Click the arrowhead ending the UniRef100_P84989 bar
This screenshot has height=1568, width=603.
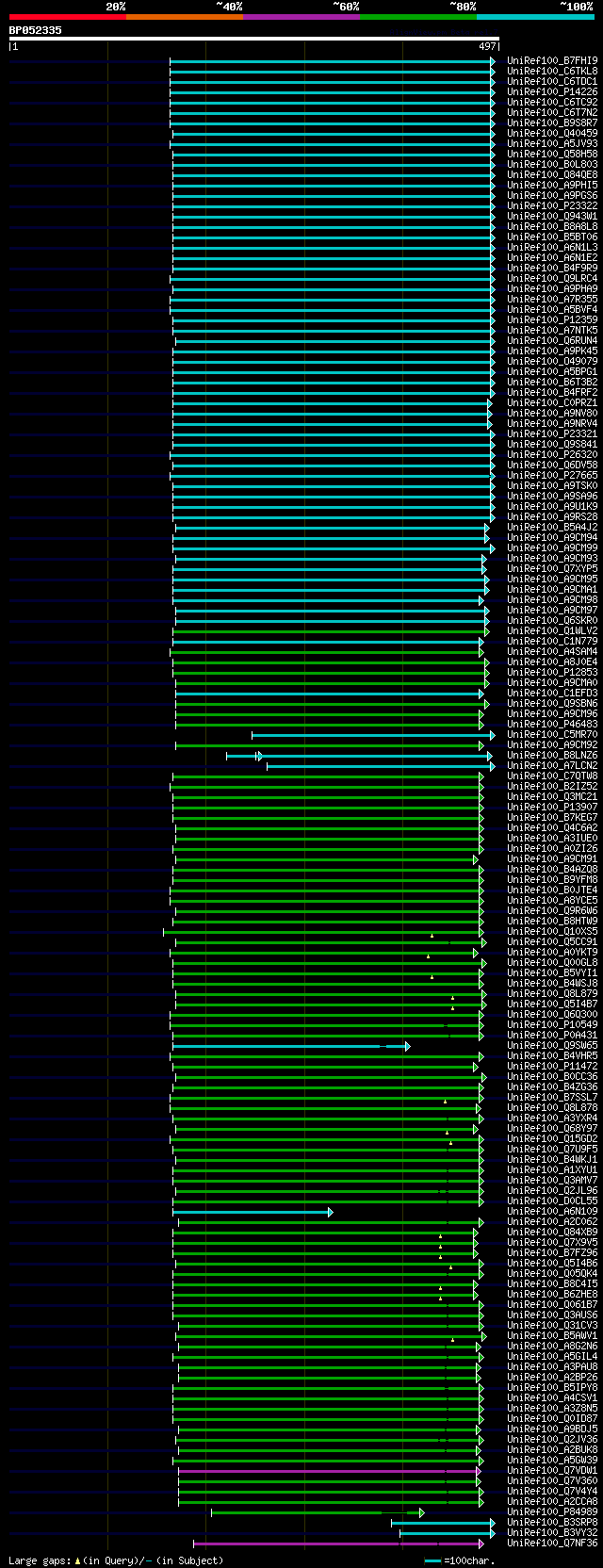[x=421, y=1512]
